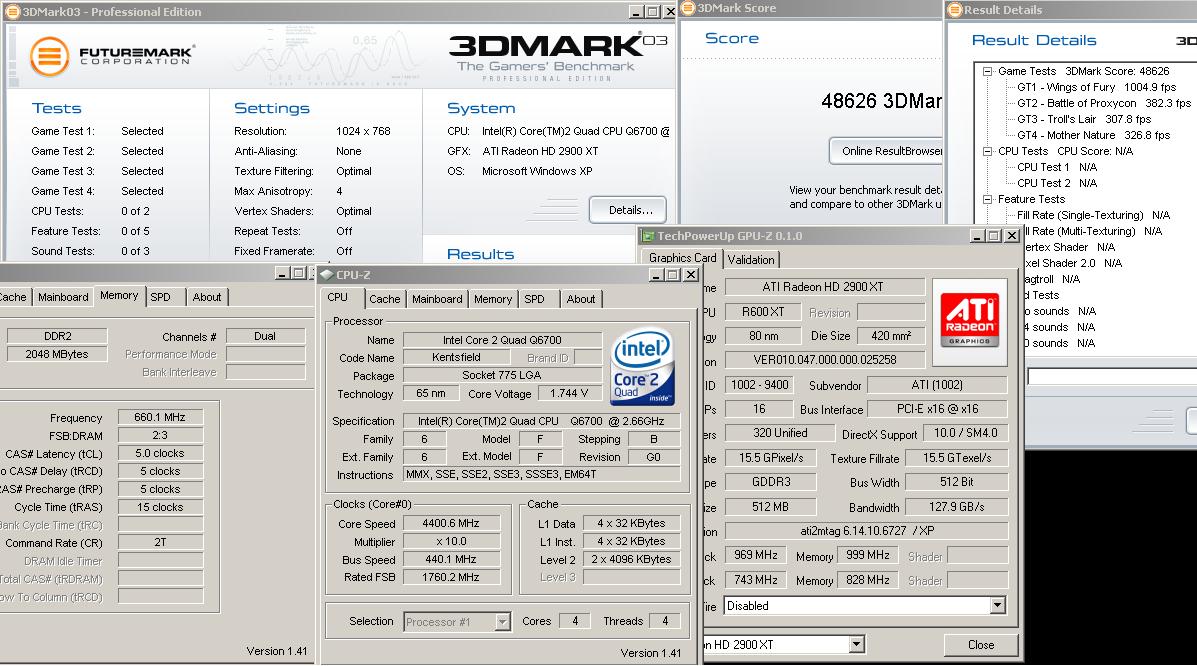Select 'GT1 - Wings of Fury' tree row
Viewport: 1197px width, 666px height.
click(x=1097, y=87)
